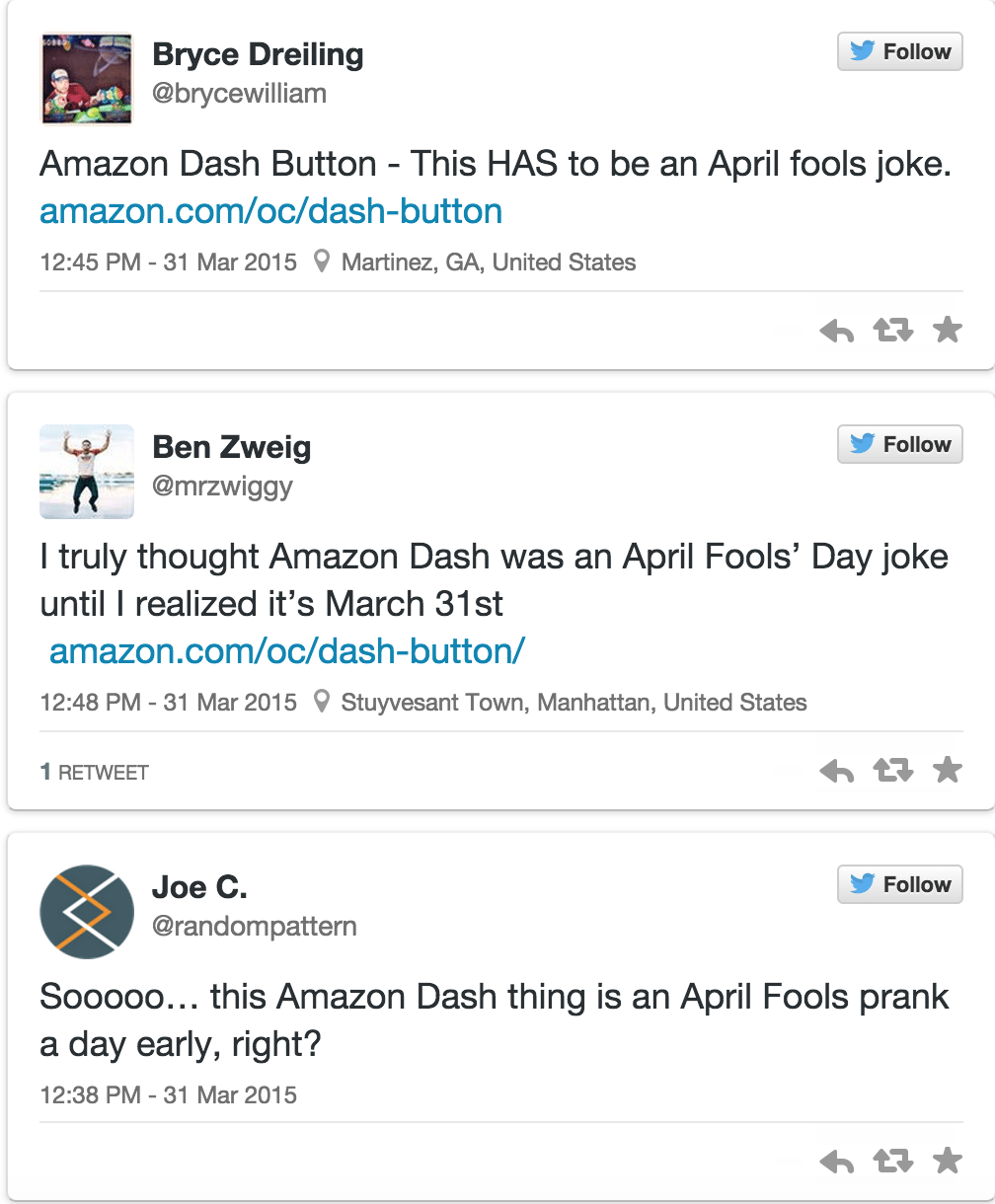
Task: View the 1 Retweet count on Ben's tweet
Action: (95, 773)
